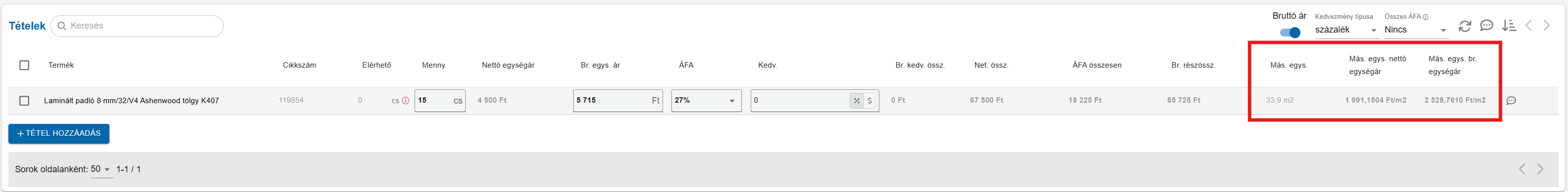Open the comments speech bubble icon in toolbar
Viewport: 1568px width, 192px height.
click(x=1487, y=26)
